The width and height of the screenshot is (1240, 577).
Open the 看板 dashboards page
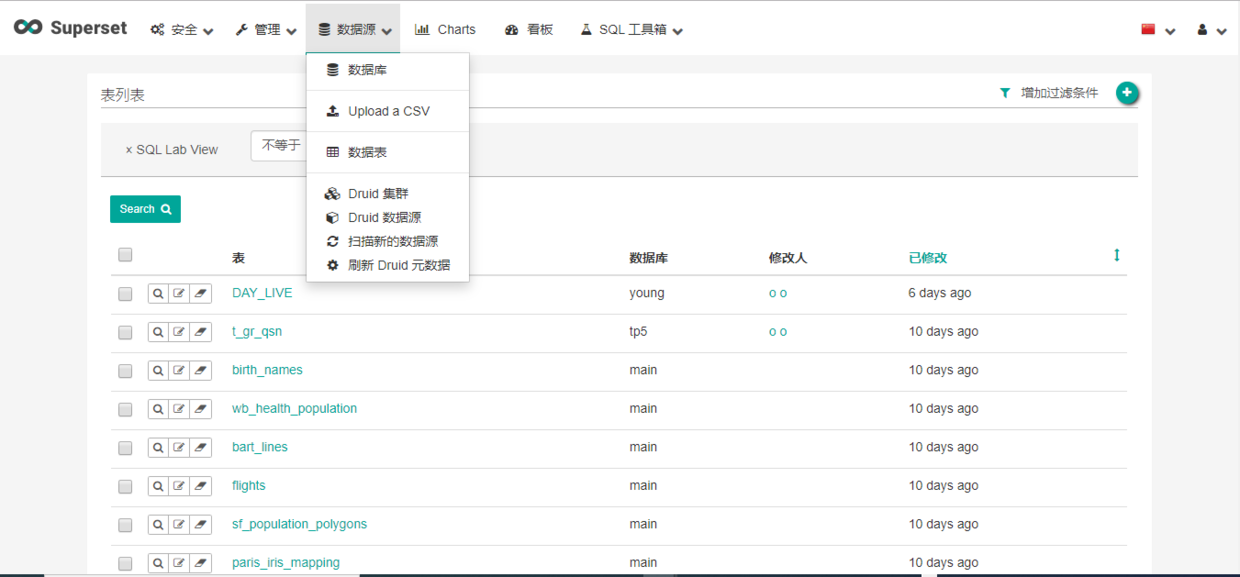tap(529, 30)
